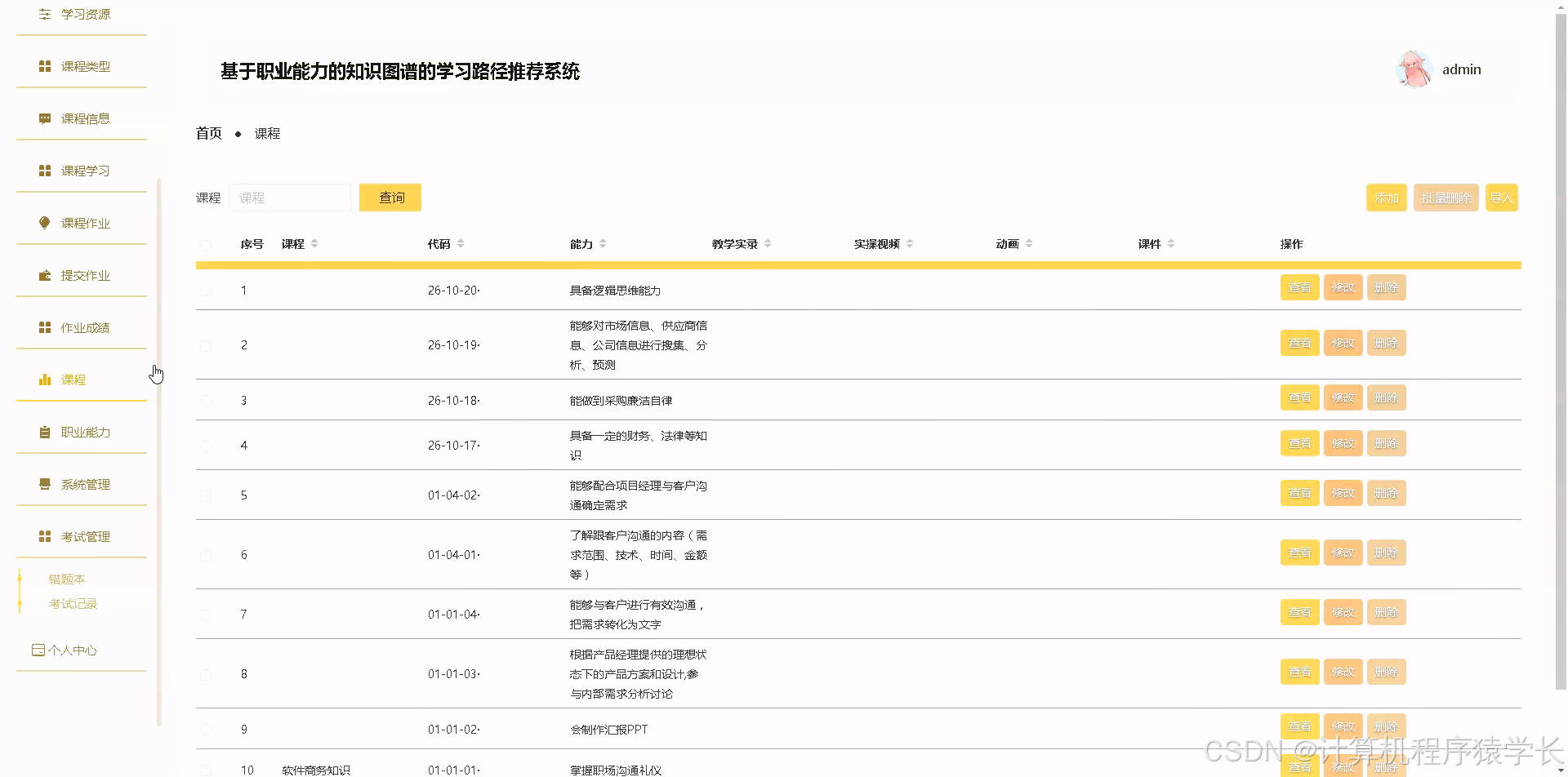Check the checkbox for row 5
Screen dimensions: 1568x777
206,495
